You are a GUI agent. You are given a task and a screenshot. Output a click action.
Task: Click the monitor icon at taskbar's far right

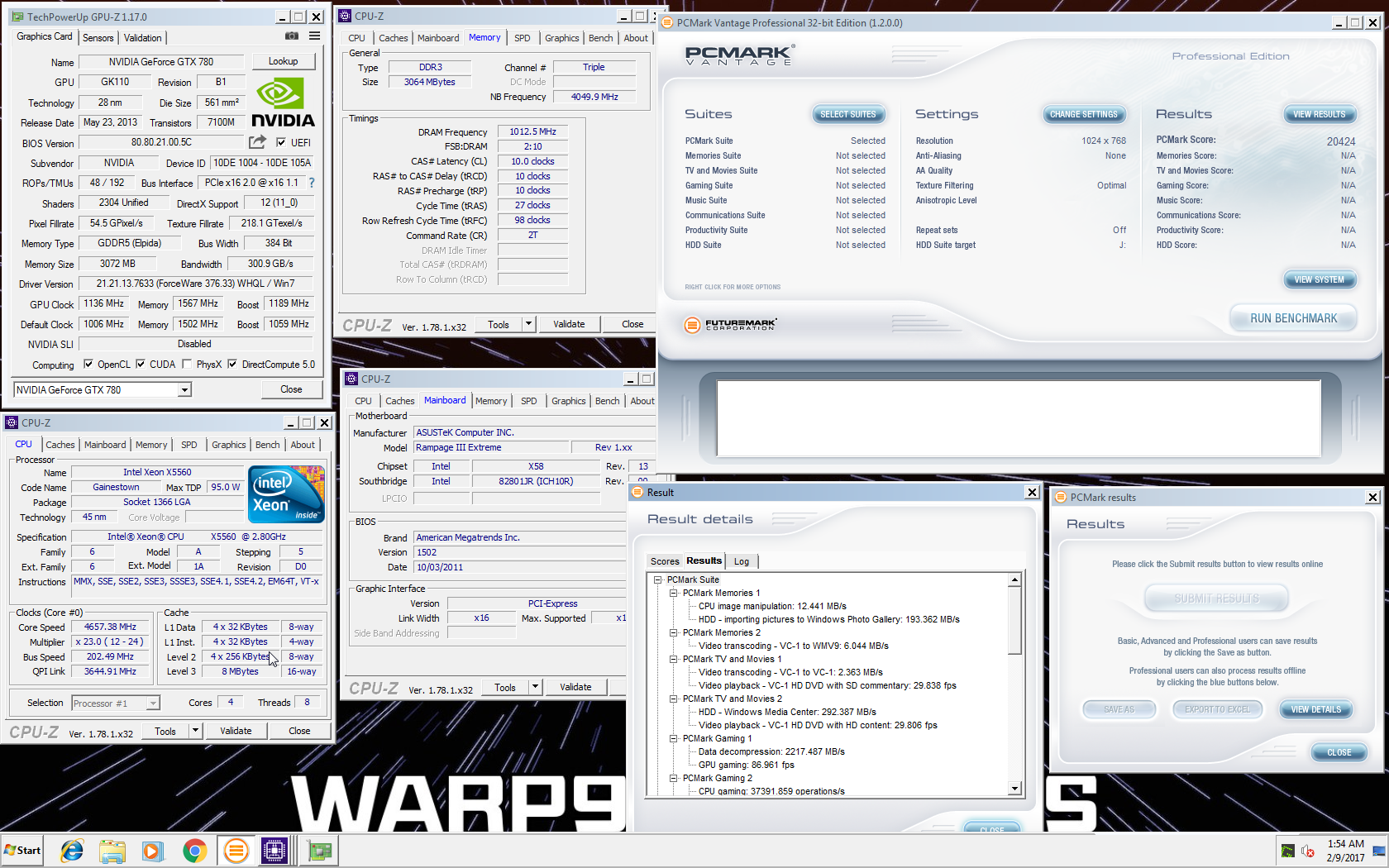pyautogui.click(x=1379, y=851)
